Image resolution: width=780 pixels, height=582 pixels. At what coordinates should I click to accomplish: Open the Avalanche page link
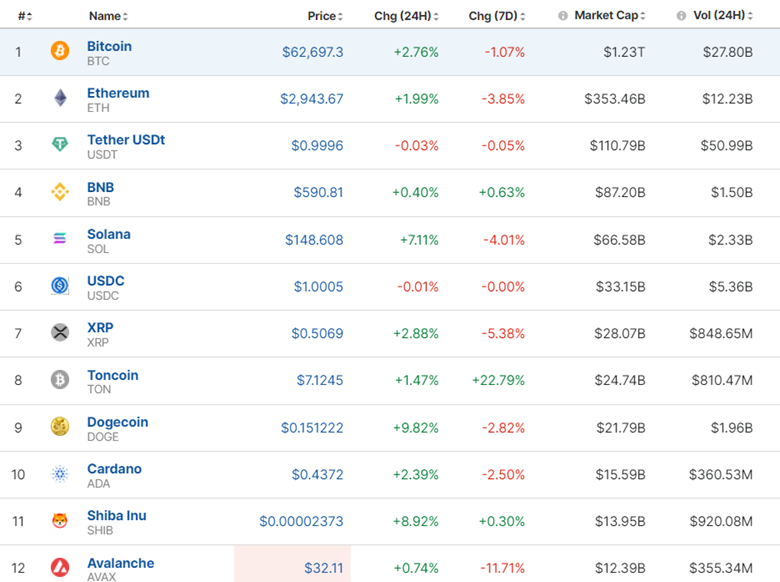(x=120, y=563)
